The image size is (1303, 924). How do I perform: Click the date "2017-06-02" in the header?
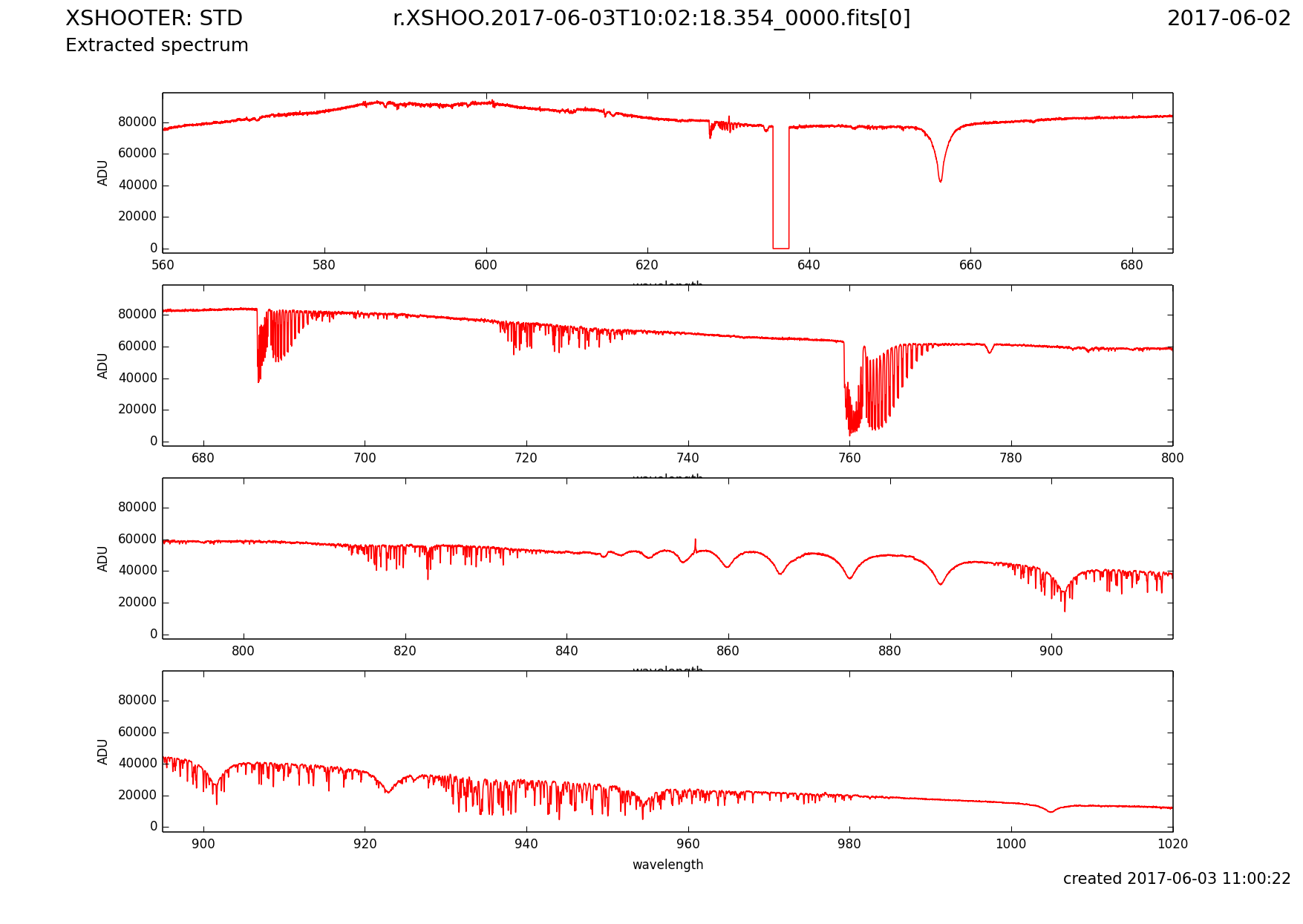(1229, 19)
